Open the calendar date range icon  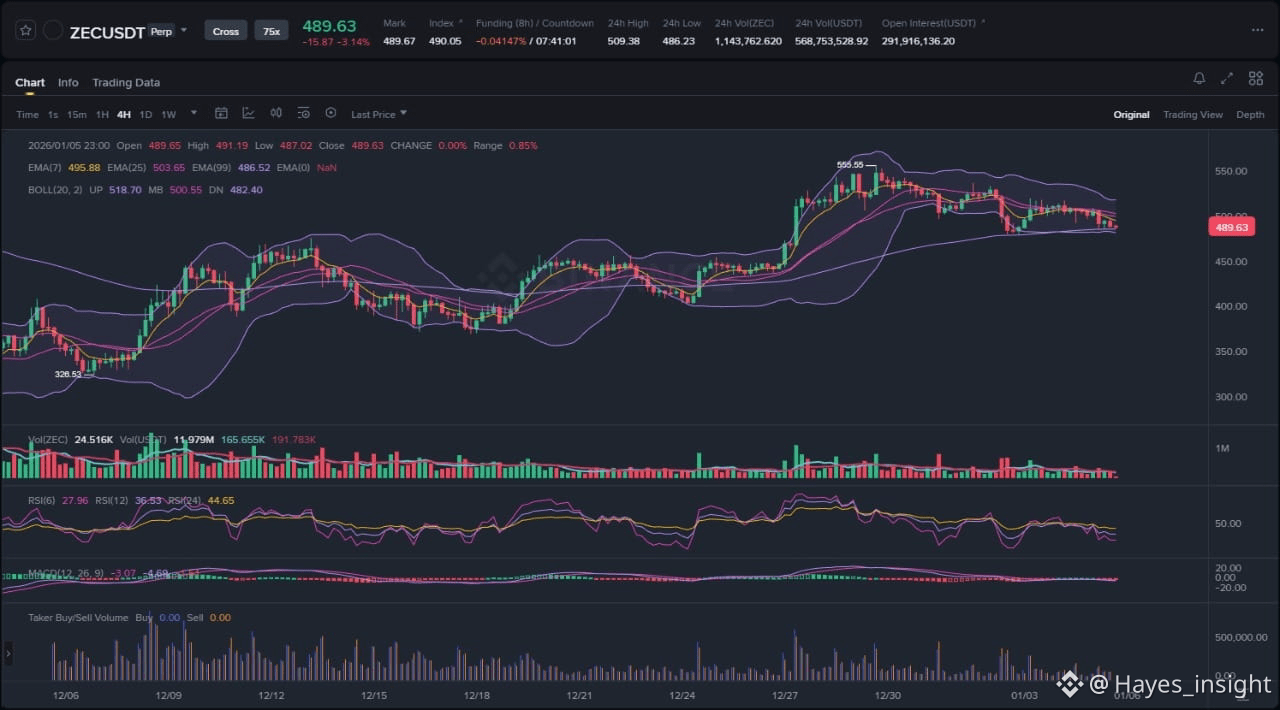pyautogui.click(x=222, y=113)
